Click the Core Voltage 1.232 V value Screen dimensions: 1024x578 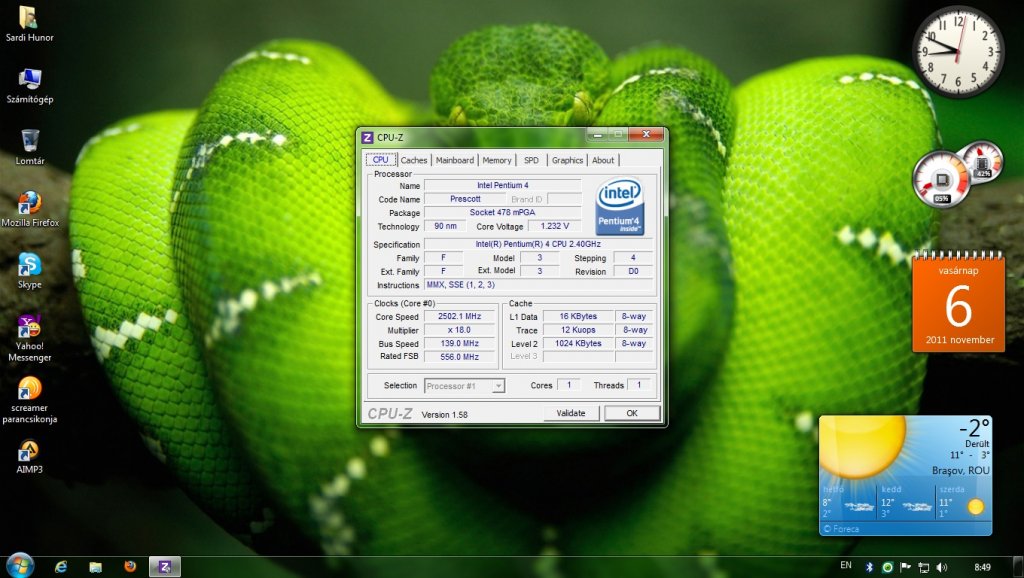pos(554,226)
